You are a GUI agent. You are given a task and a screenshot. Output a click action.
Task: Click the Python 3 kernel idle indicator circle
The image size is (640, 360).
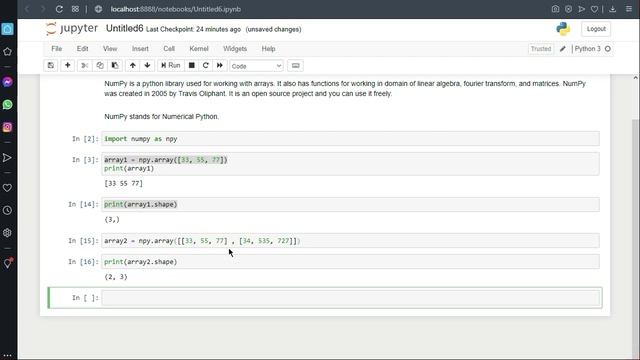608,49
